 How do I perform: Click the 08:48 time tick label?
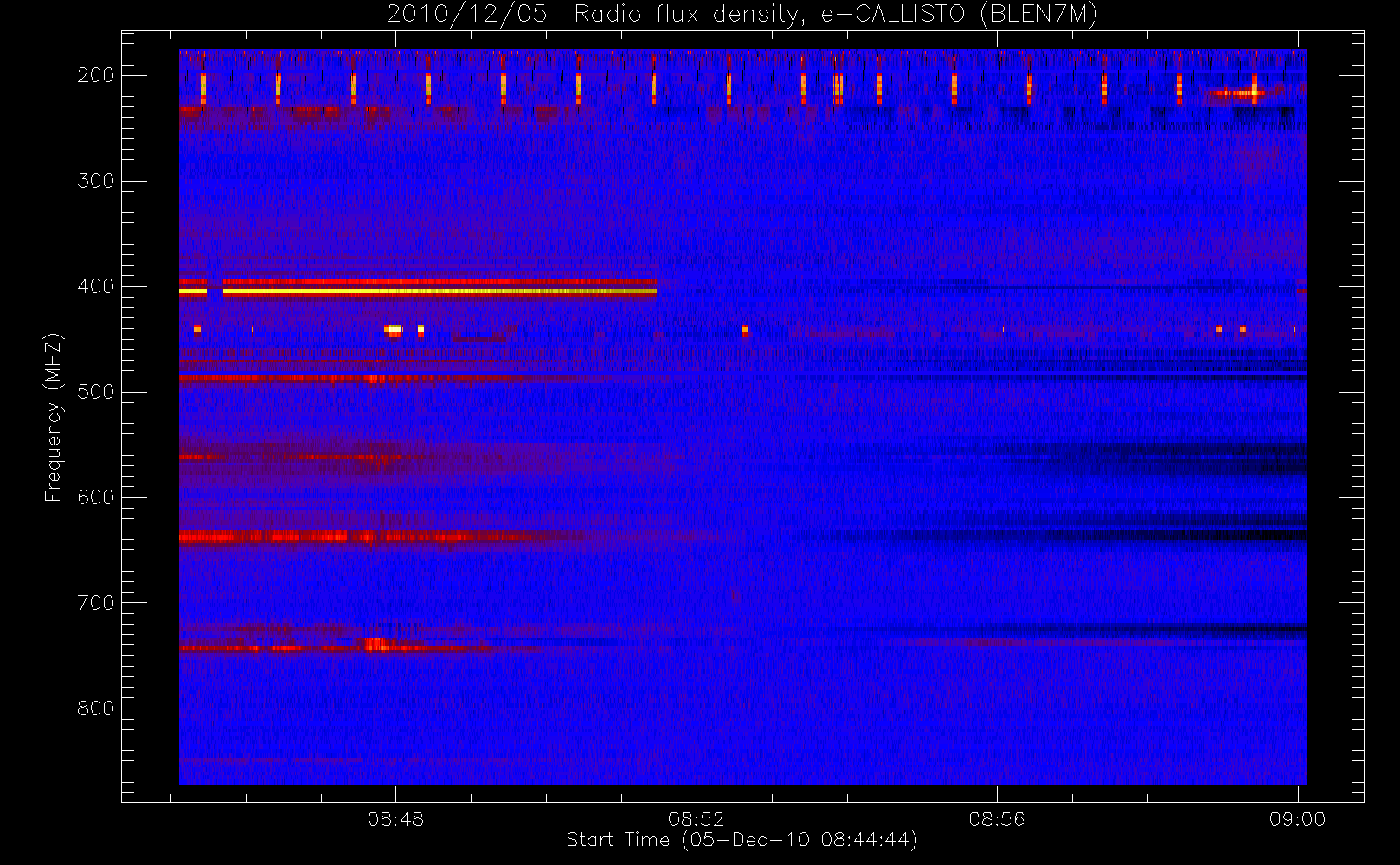pyautogui.click(x=395, y=819)
